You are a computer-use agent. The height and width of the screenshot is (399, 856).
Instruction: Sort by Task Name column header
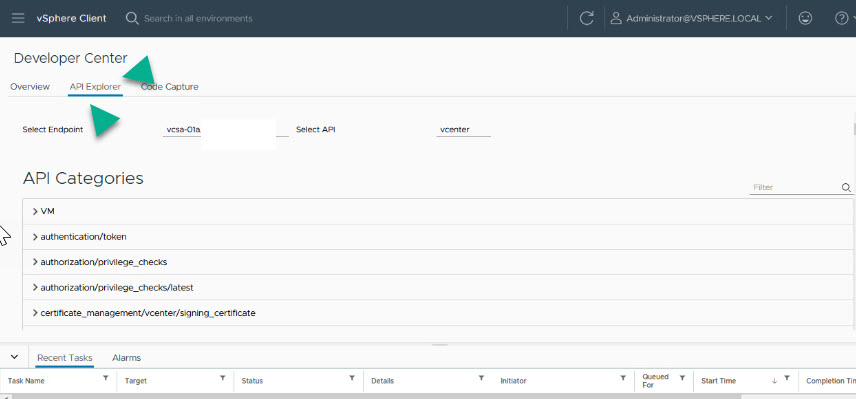(x=26, y=381)
